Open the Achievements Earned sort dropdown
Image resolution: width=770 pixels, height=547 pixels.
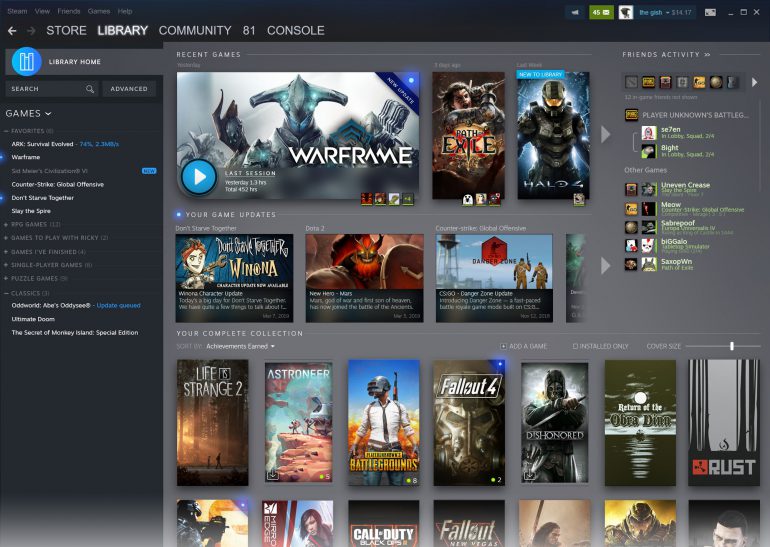click(240, 347)
